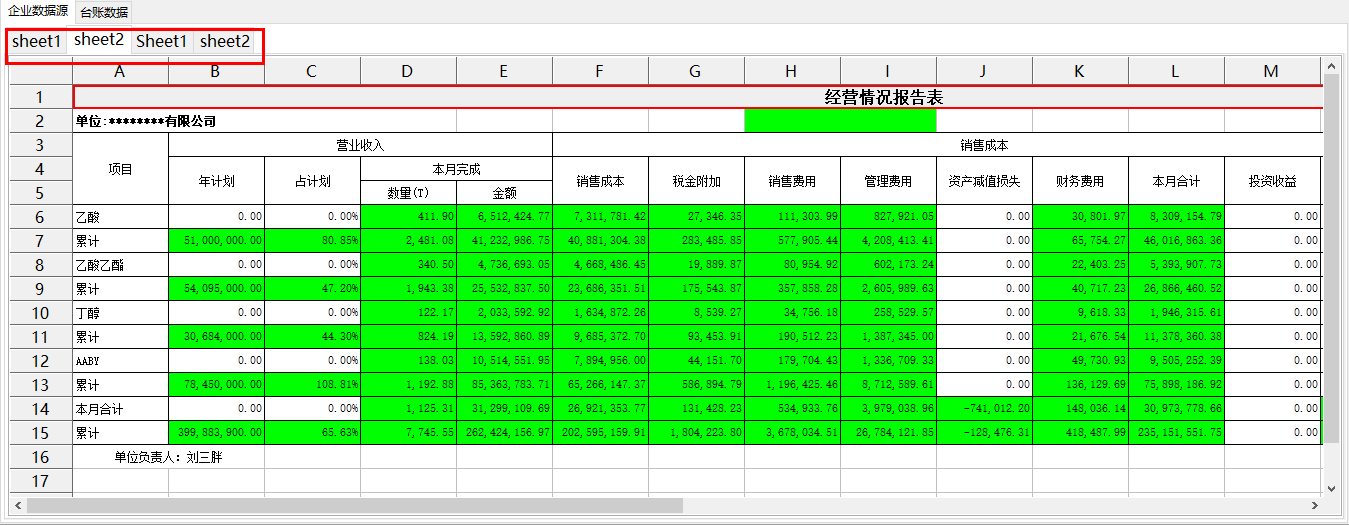Viewport: 1349px width, 525px height.
Task: Click the 乙酸乙酯 row label cell
Action: coord(120,265)
